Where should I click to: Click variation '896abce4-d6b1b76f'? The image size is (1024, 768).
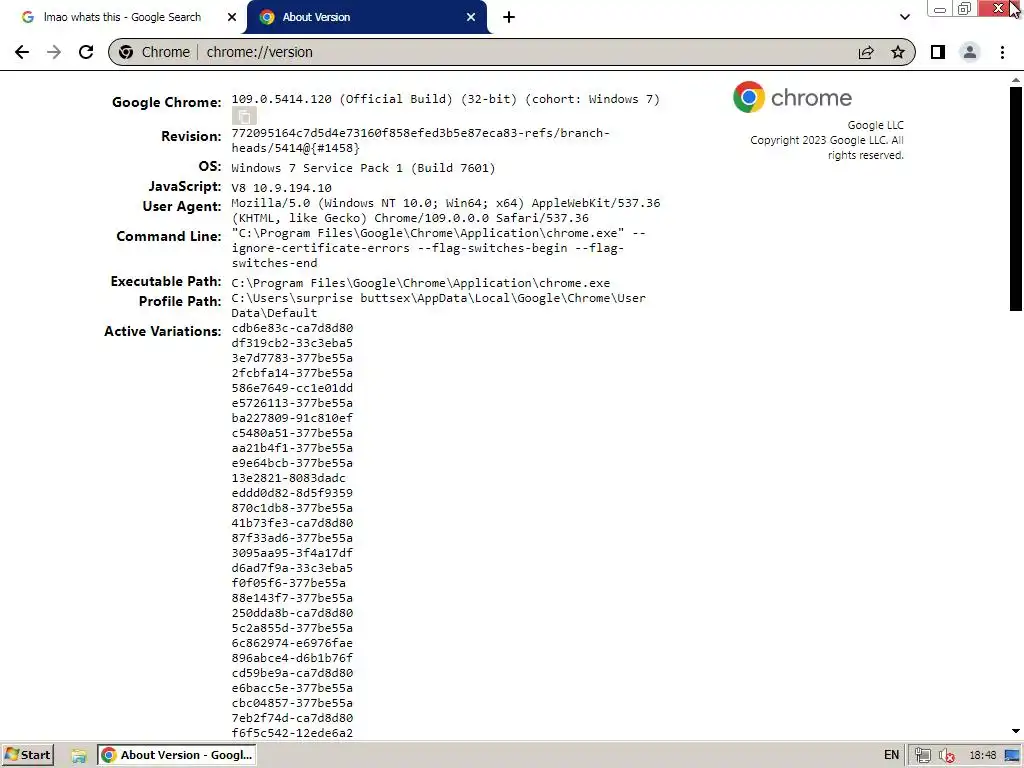[292, 658]
